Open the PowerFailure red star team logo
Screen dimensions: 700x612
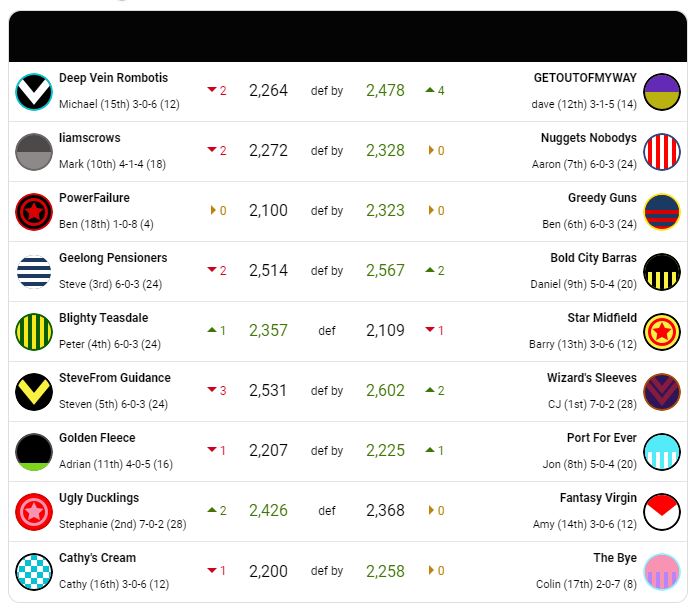(34, 212)
